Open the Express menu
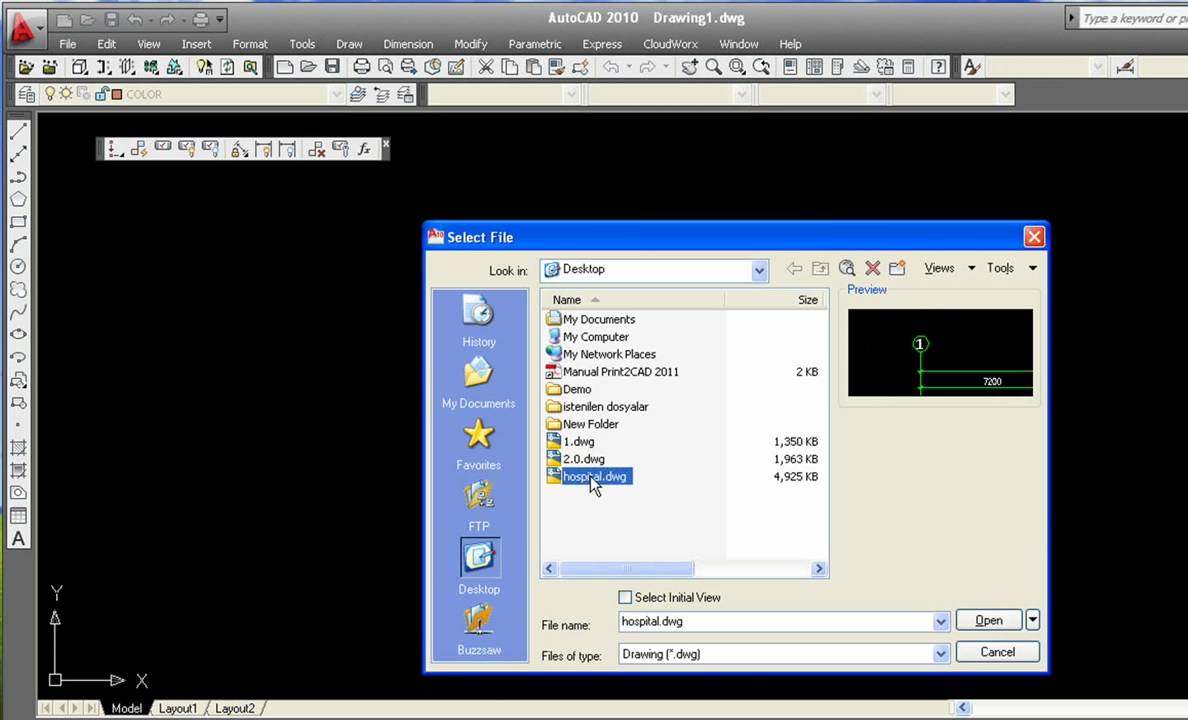 (x=602, y=44)
